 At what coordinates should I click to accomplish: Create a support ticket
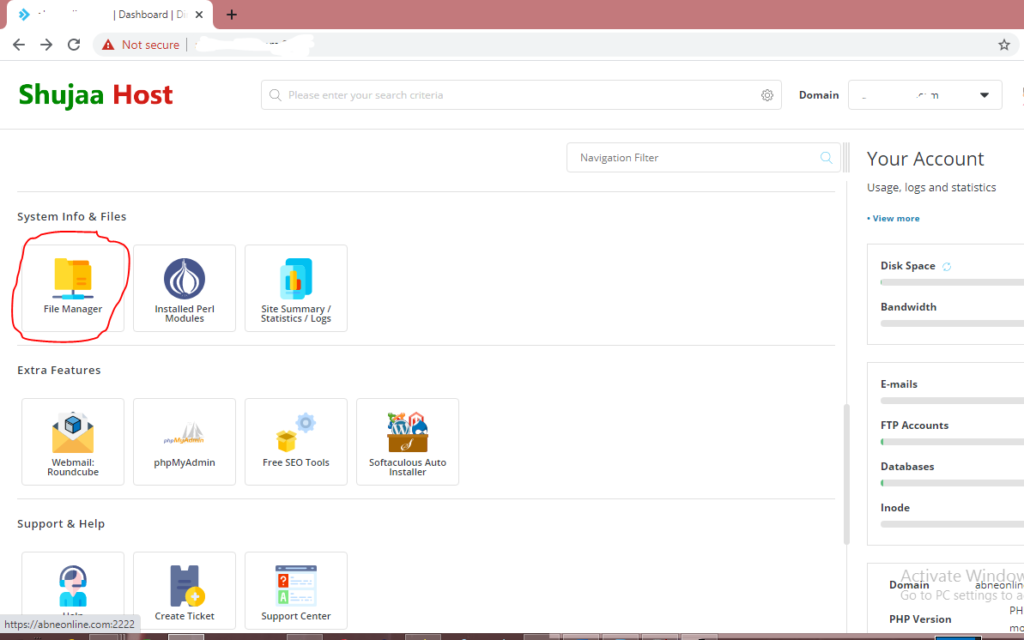[x=184, y=590]
